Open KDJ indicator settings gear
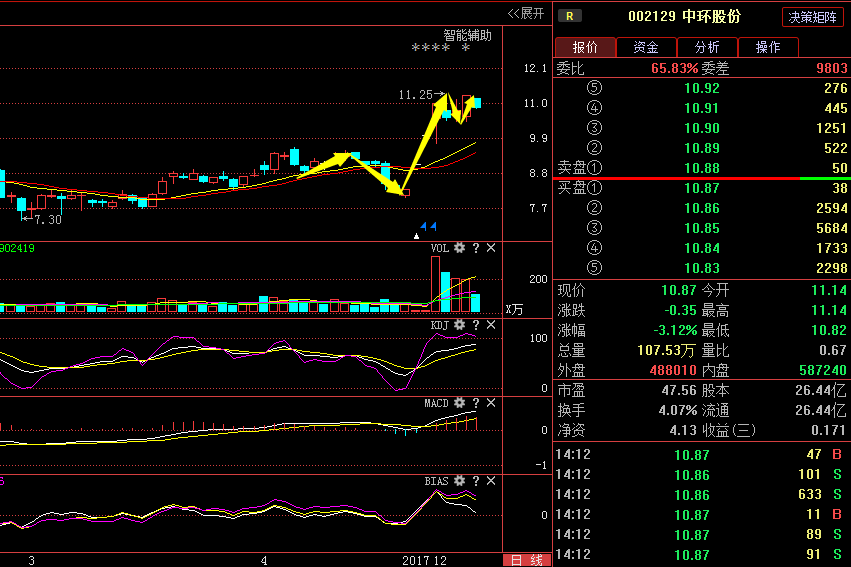Viewport: 851px width, 567px height. (x=459, y=325)
